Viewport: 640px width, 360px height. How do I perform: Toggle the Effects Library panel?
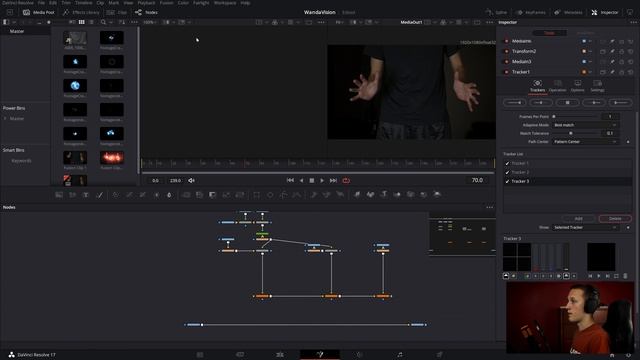click(x=81, y=13)
